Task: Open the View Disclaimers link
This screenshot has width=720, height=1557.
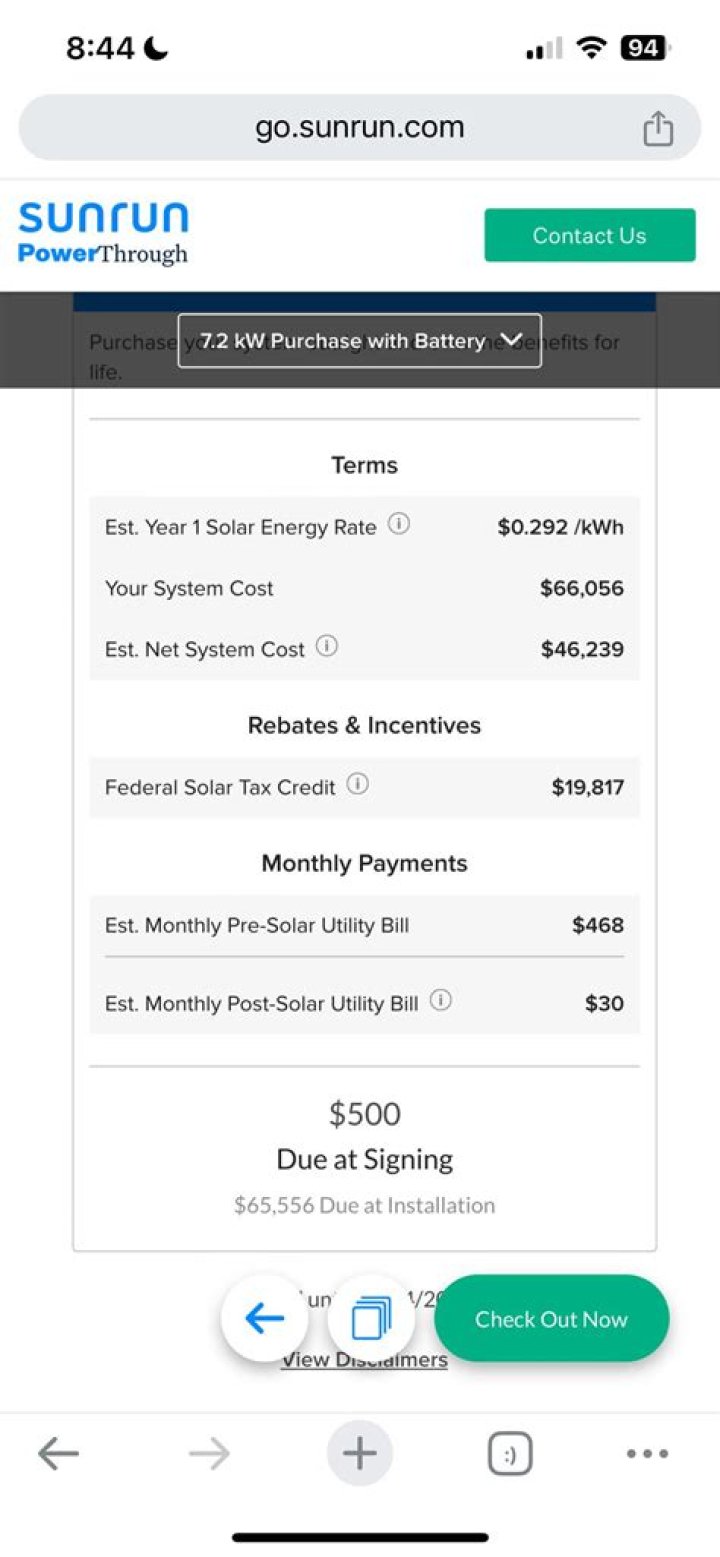Action: (364, 1360)
